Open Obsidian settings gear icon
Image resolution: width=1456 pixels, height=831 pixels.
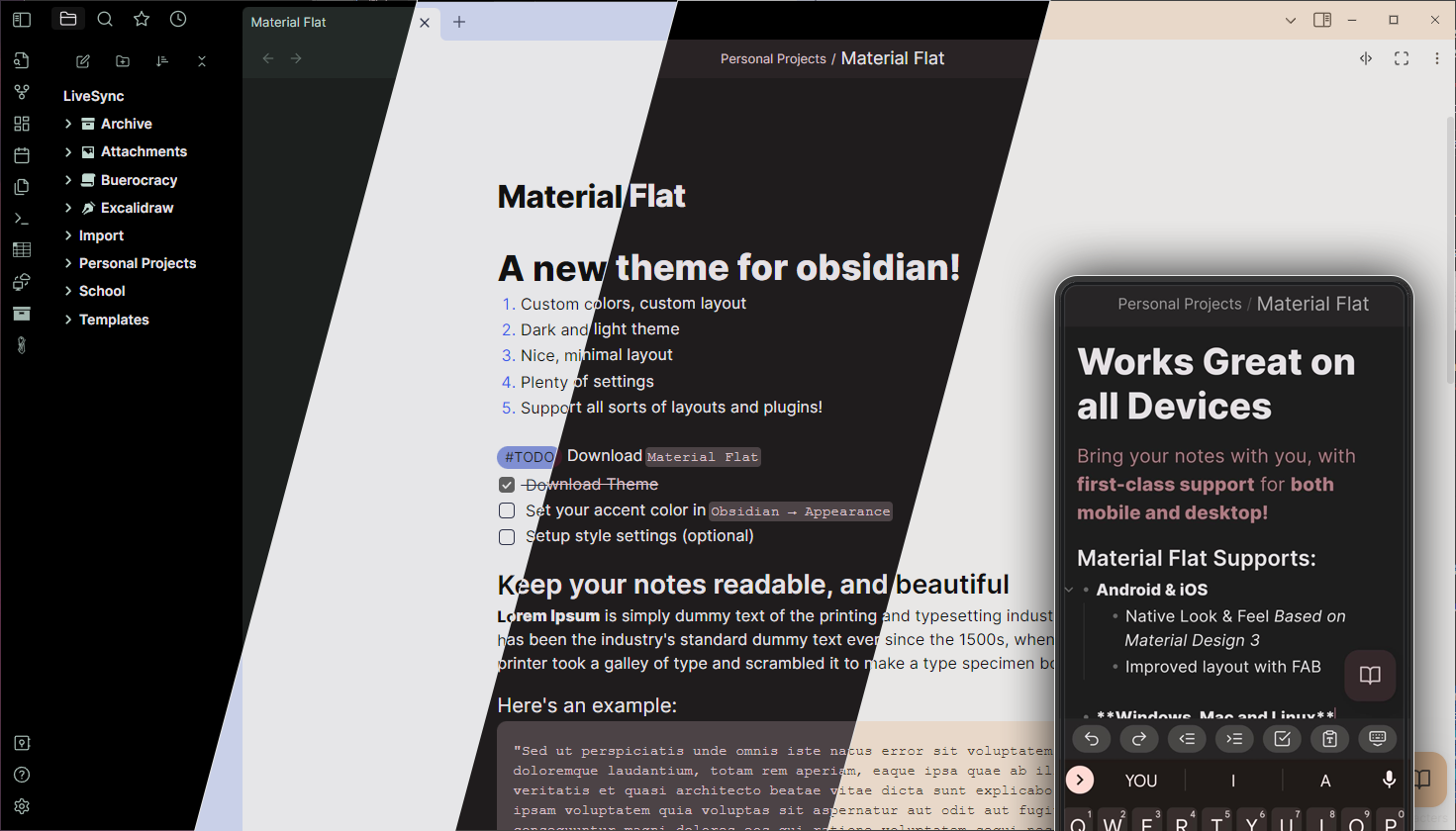[22, 806]
